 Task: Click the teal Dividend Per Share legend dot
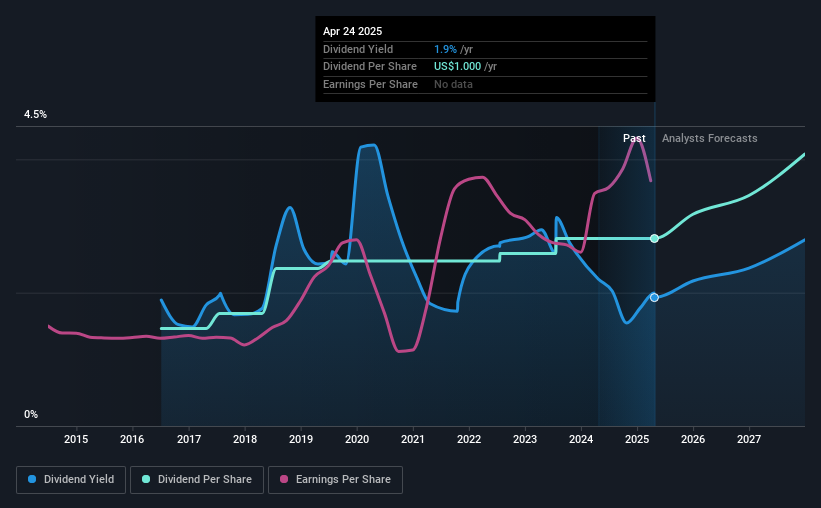(x=146, y=479)
